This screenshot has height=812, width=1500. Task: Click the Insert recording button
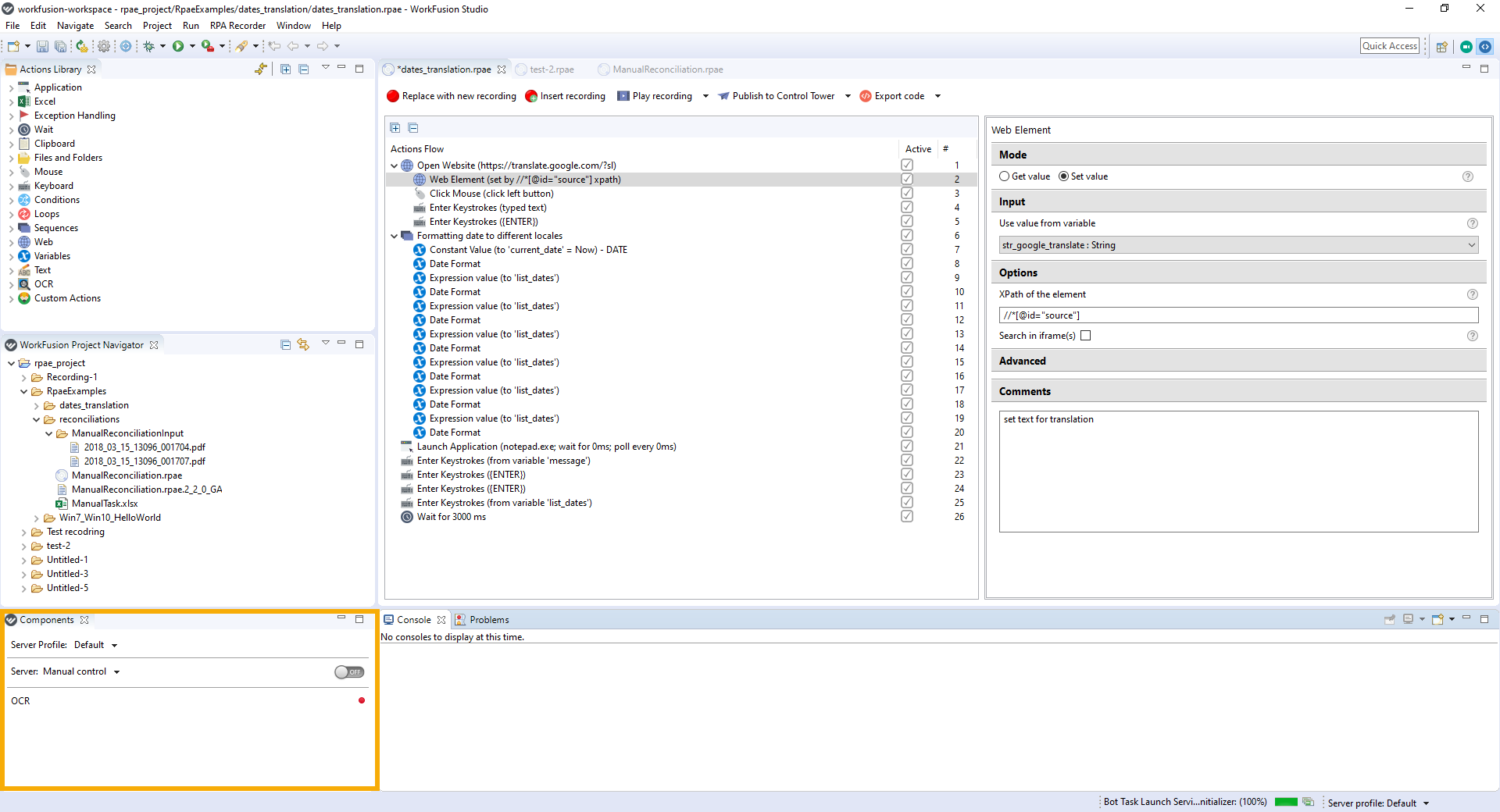[x=566, y=97]
